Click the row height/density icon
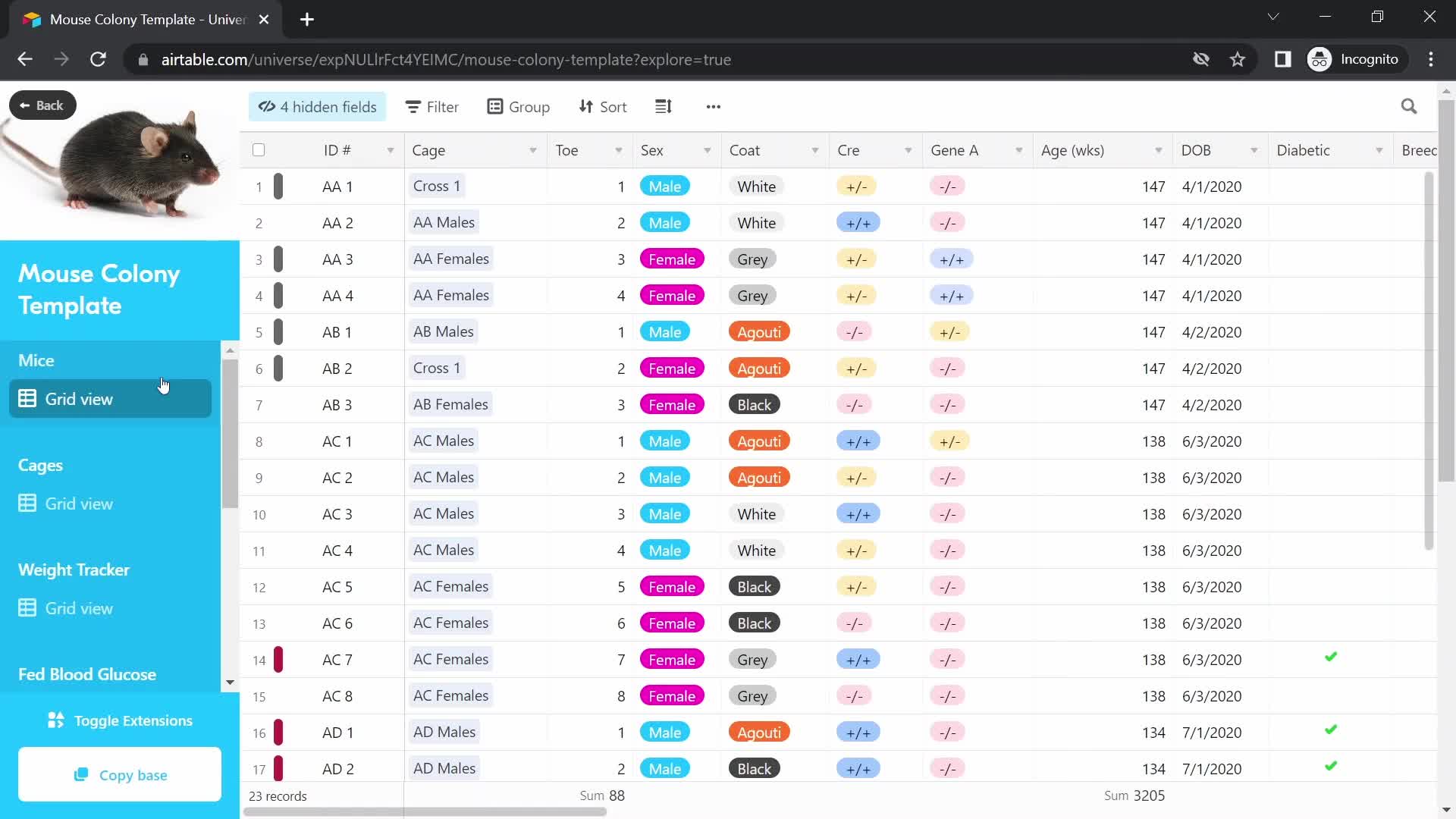Screen dimensions: 1456x819 tap(662, 107)
